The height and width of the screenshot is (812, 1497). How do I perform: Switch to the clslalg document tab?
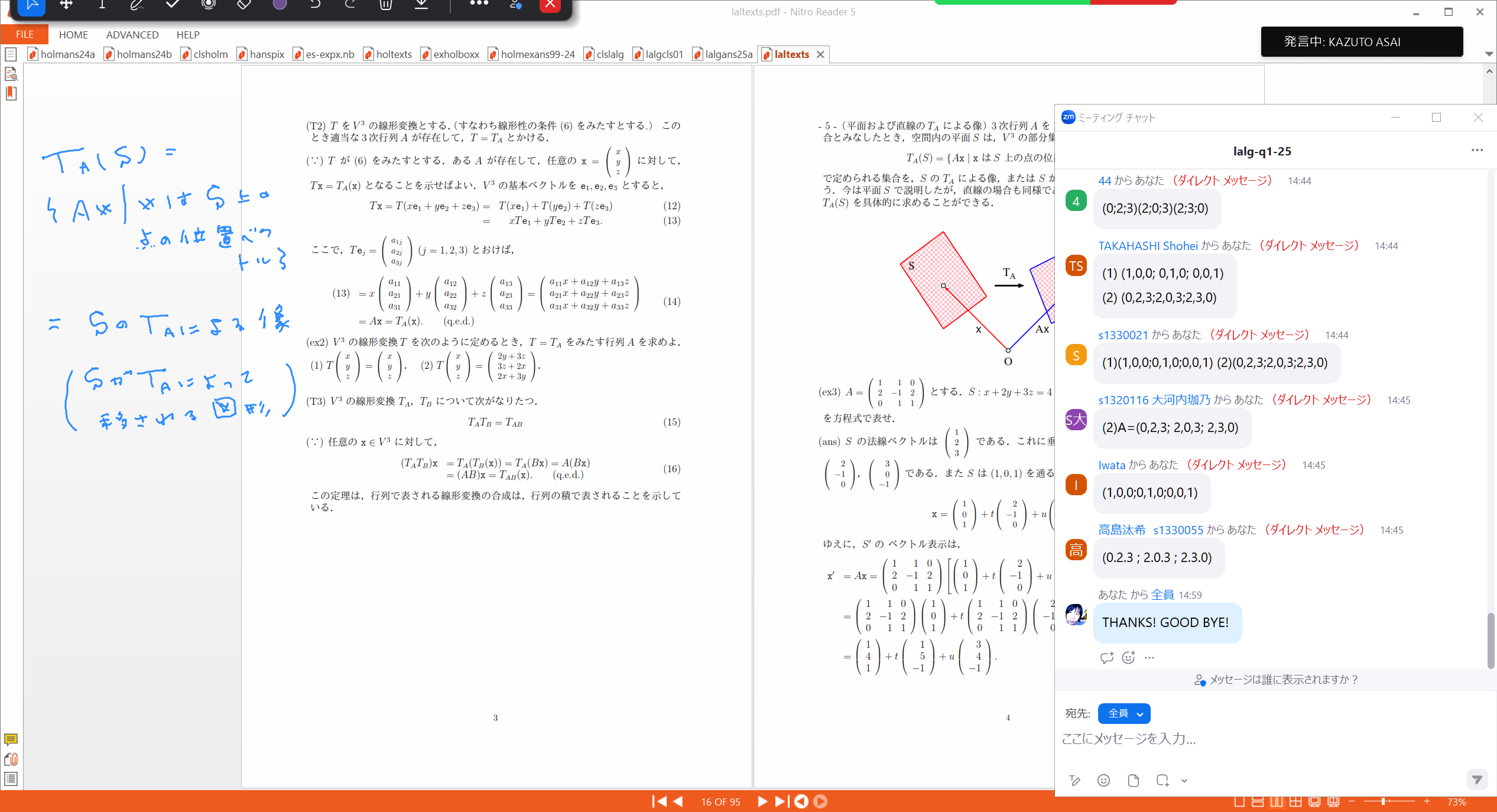[604, 54]
